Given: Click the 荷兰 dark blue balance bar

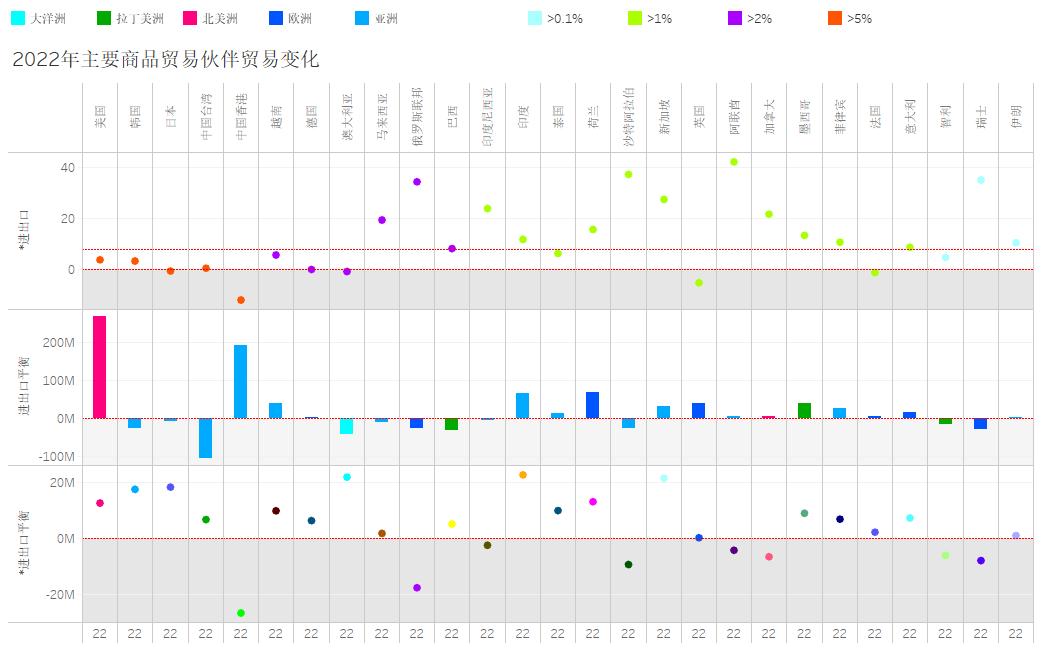Looking at the screenshot, I should (x=593, y=405).
